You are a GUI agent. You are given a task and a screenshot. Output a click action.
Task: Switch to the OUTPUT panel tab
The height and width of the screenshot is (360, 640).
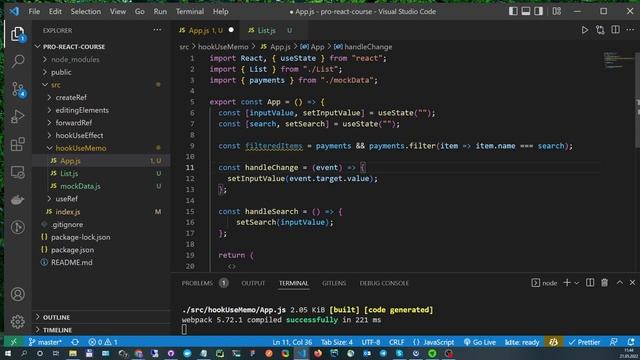click(253, 283)
